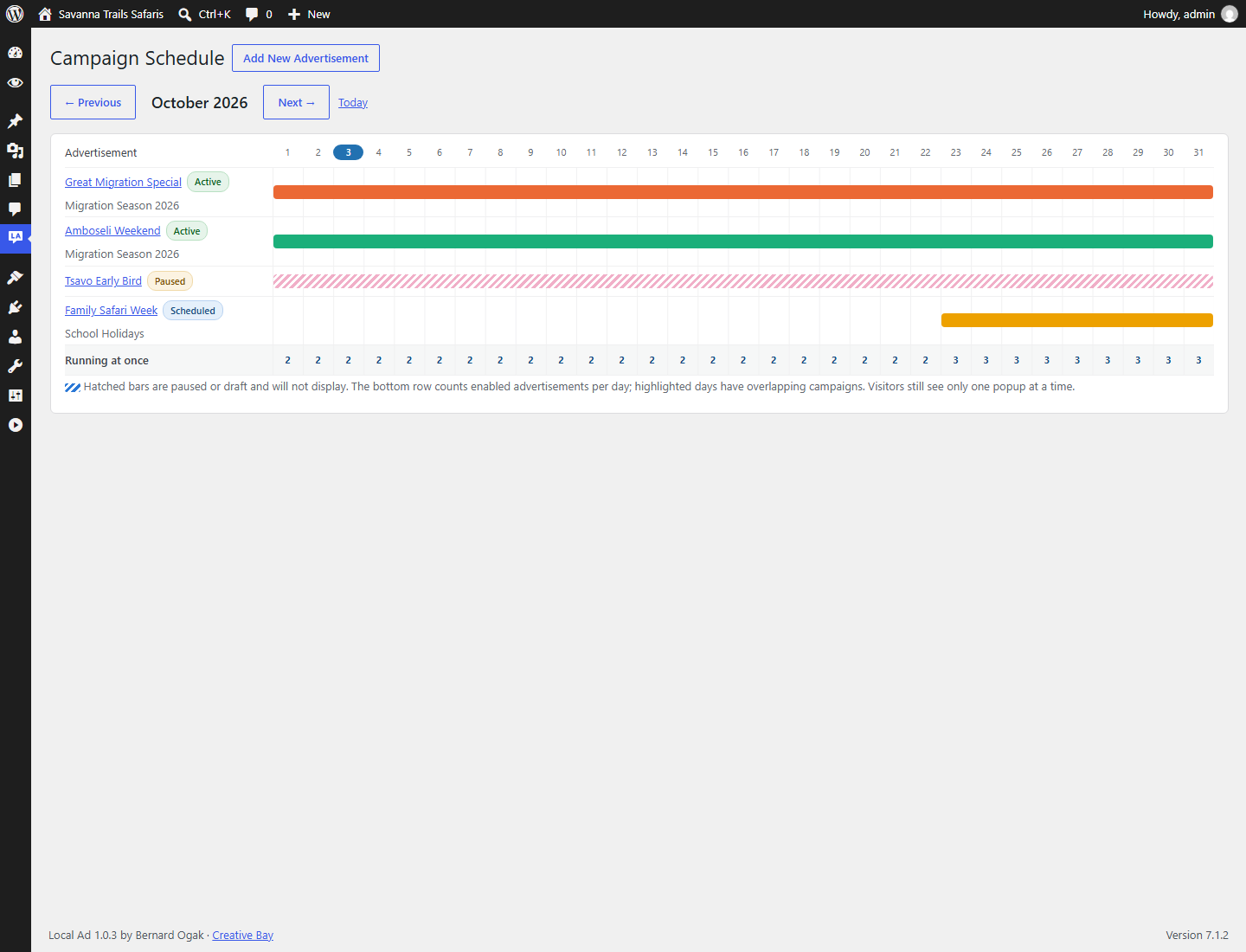Open Plugins plug sidebar icon

click(x=15, y=307)
